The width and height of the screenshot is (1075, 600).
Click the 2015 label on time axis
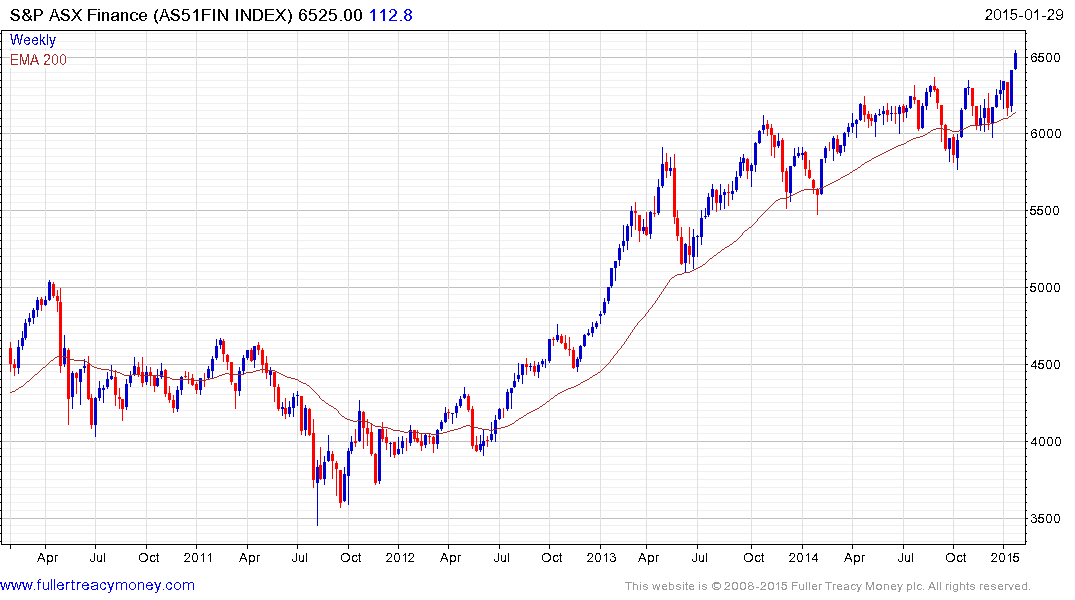[x=1004, y=557]
